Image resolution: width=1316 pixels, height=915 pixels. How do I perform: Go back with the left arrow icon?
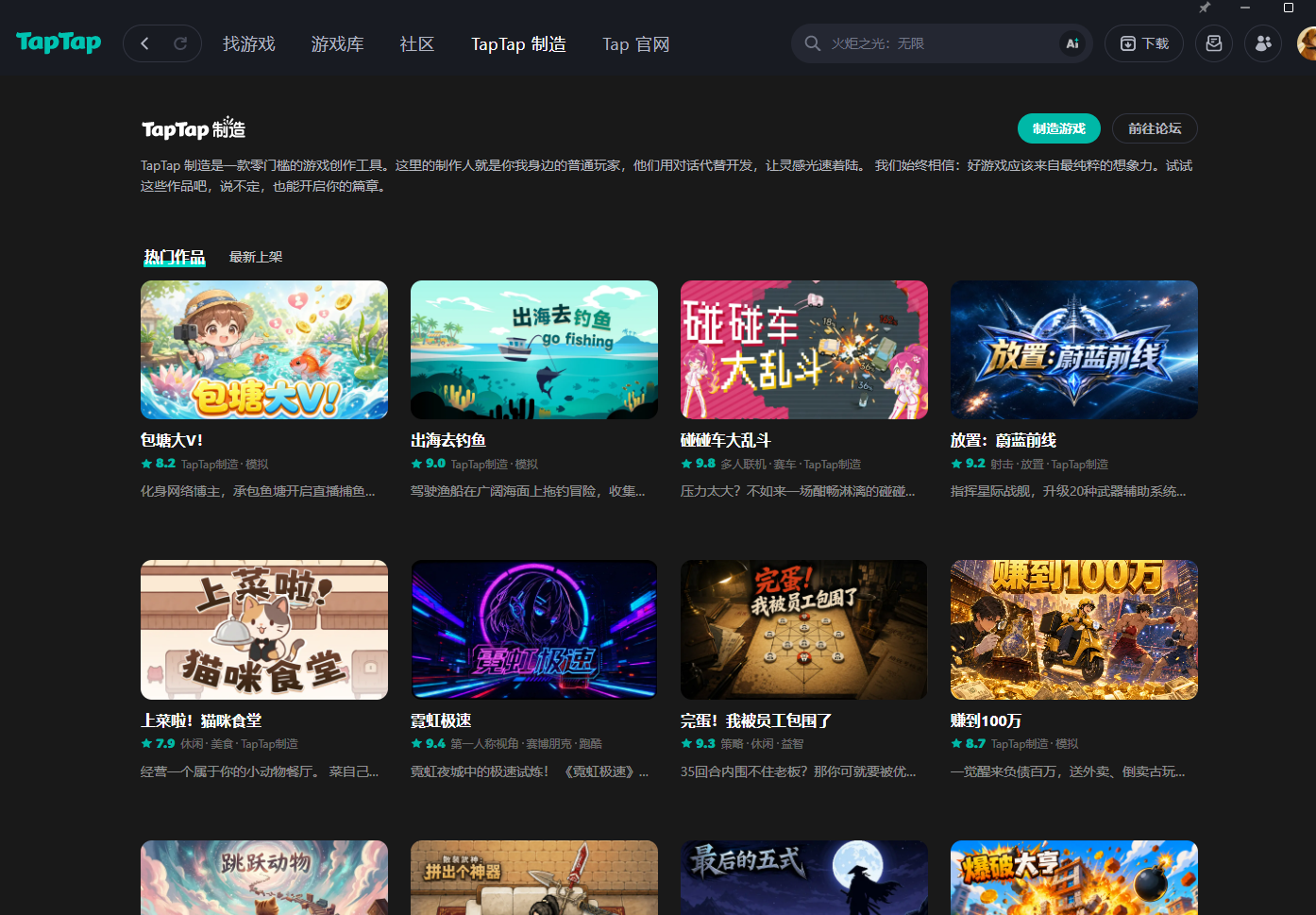click(144, 43)
